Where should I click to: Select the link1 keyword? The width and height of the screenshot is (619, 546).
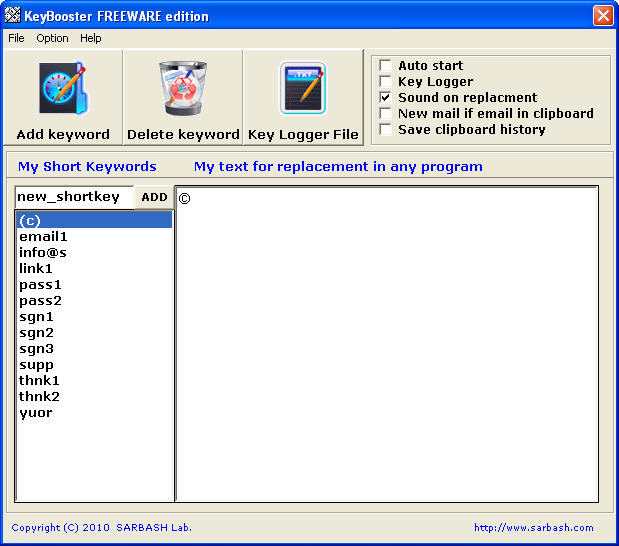[x=95, y=268]
